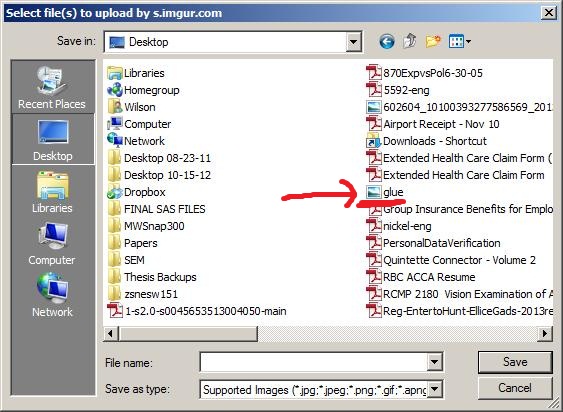The image size is (563, 412).
Task: Open Network in the places sidebar
Action: click(x=52, y=295)
